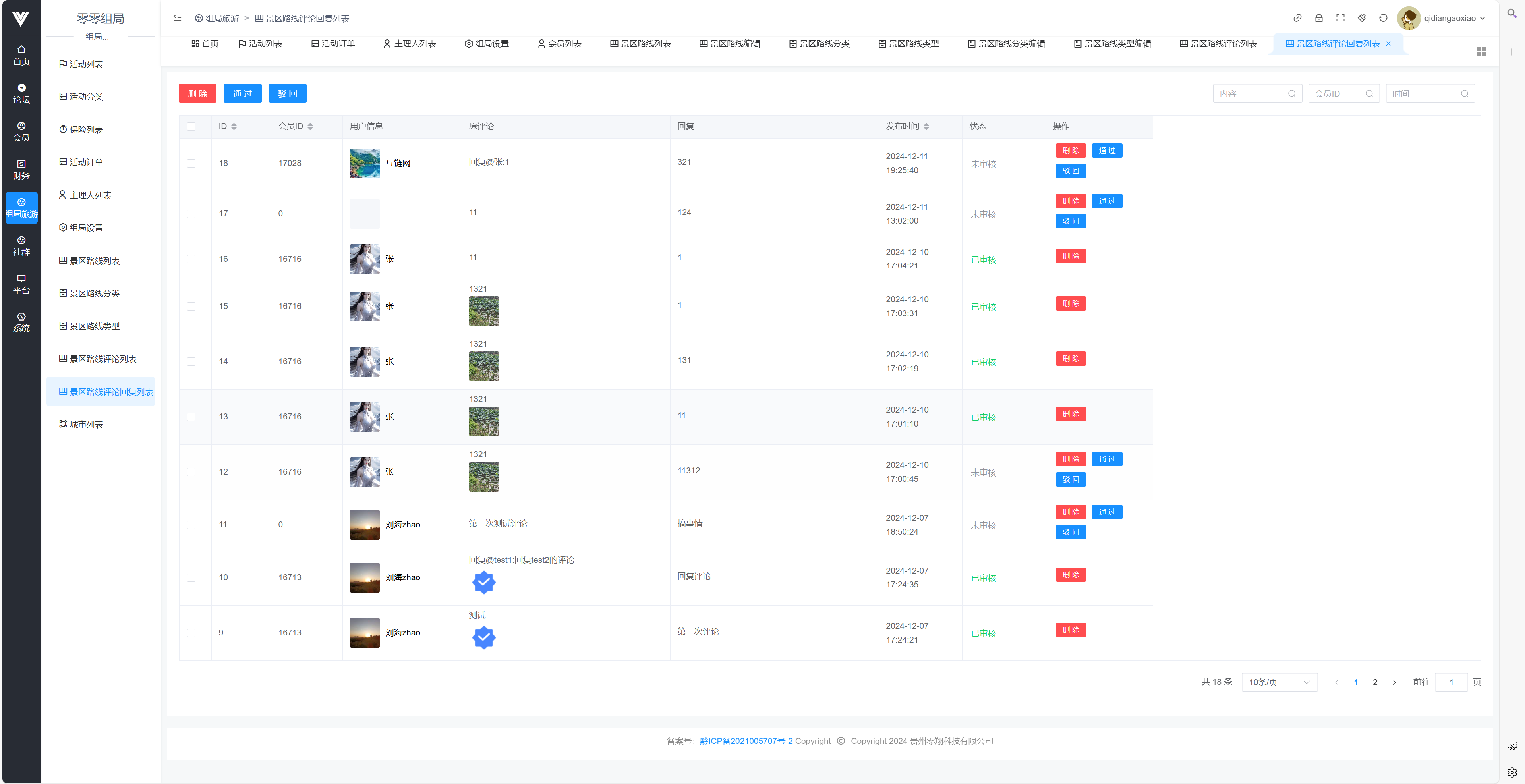Image resolution: width=1525 pixels, height=784 pixels.
Task: Open 城市列表 in the side menu
Action: coord(86,424)
